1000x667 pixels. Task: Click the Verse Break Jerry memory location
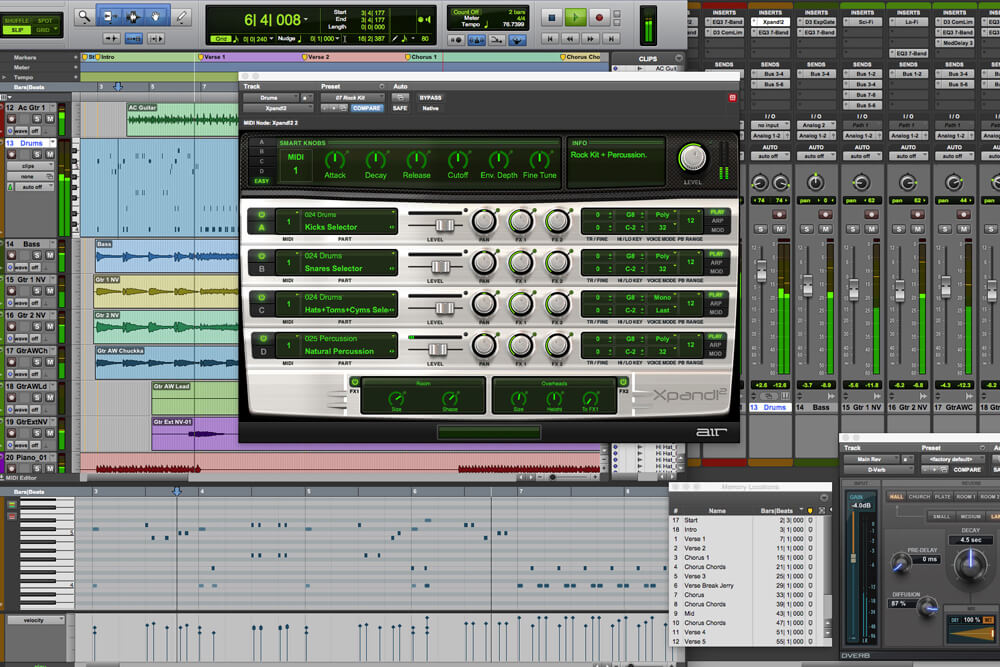[743, 585]
